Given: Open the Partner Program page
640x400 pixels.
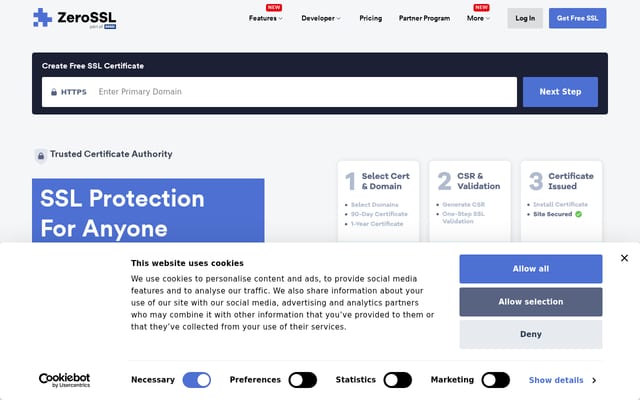Looking at the screenshot, I should click(424, 18).
